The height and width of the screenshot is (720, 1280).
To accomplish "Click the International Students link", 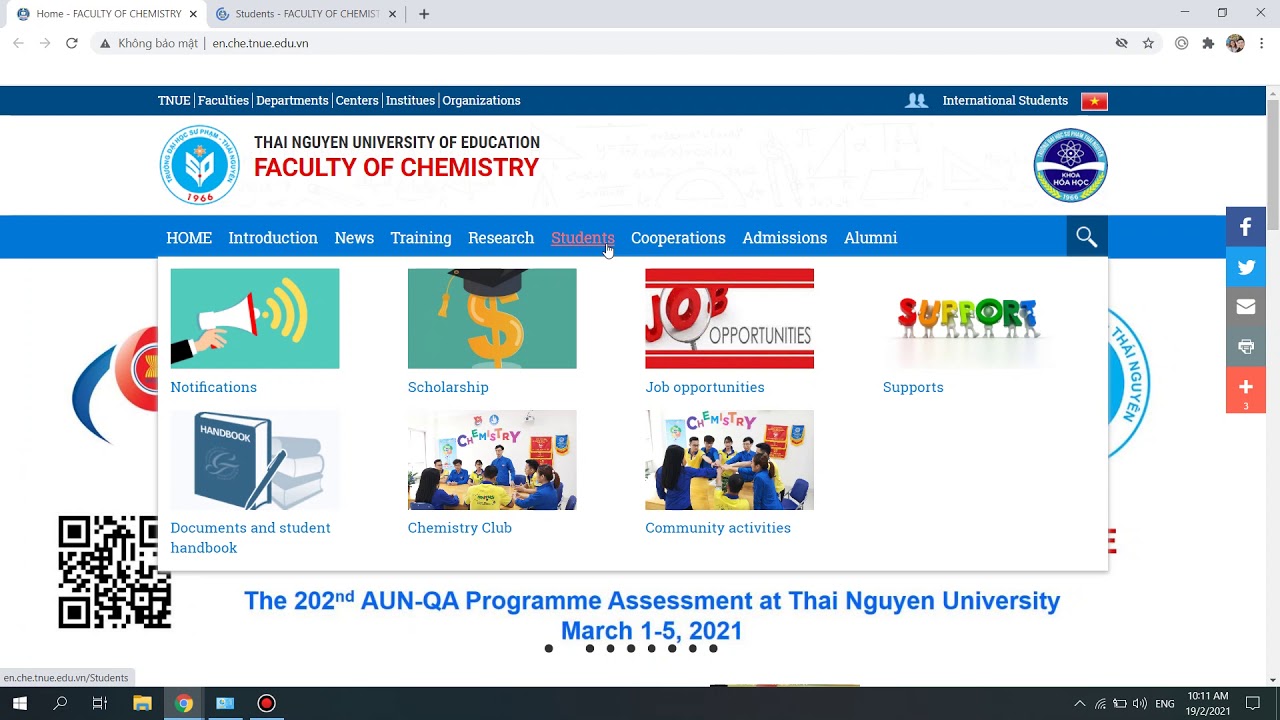I will tap(1005, 101).
